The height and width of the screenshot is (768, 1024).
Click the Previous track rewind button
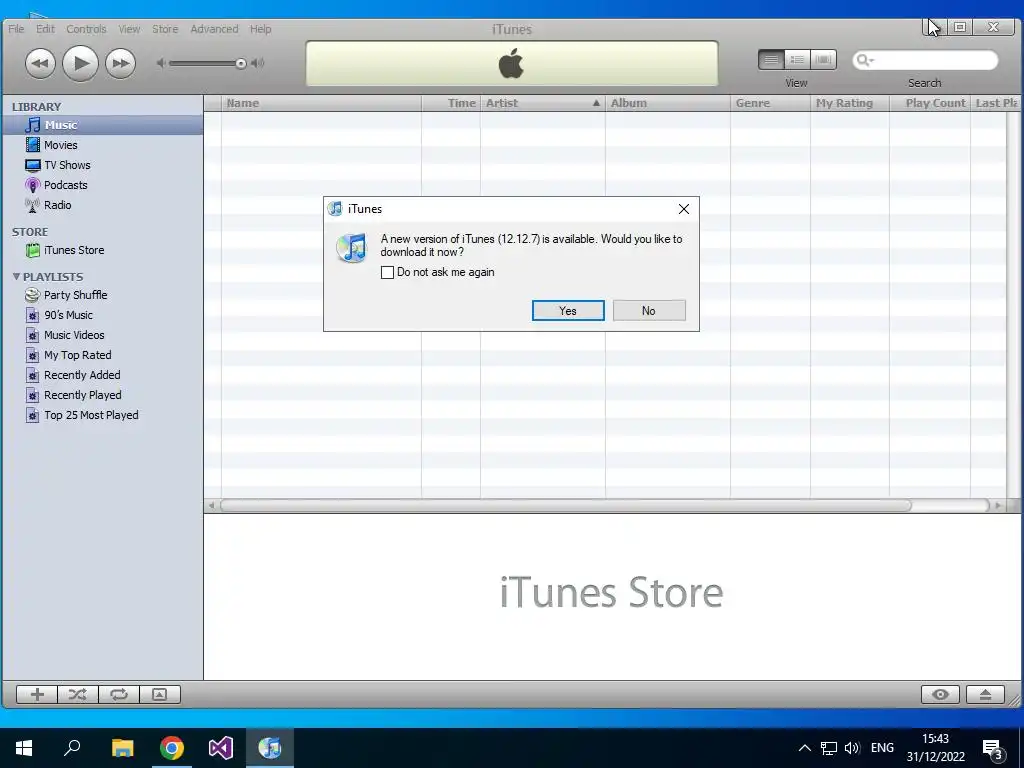[40, 63]
